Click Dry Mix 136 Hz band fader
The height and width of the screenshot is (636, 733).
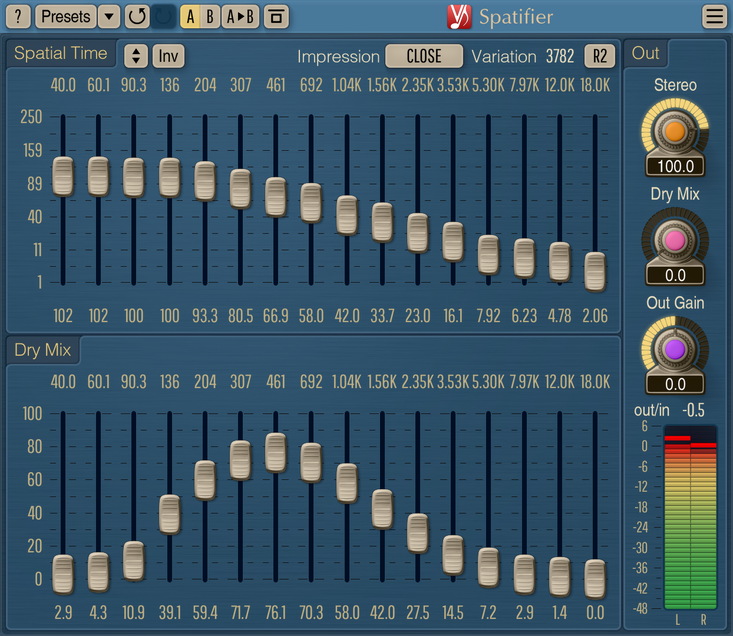(169, 514)
